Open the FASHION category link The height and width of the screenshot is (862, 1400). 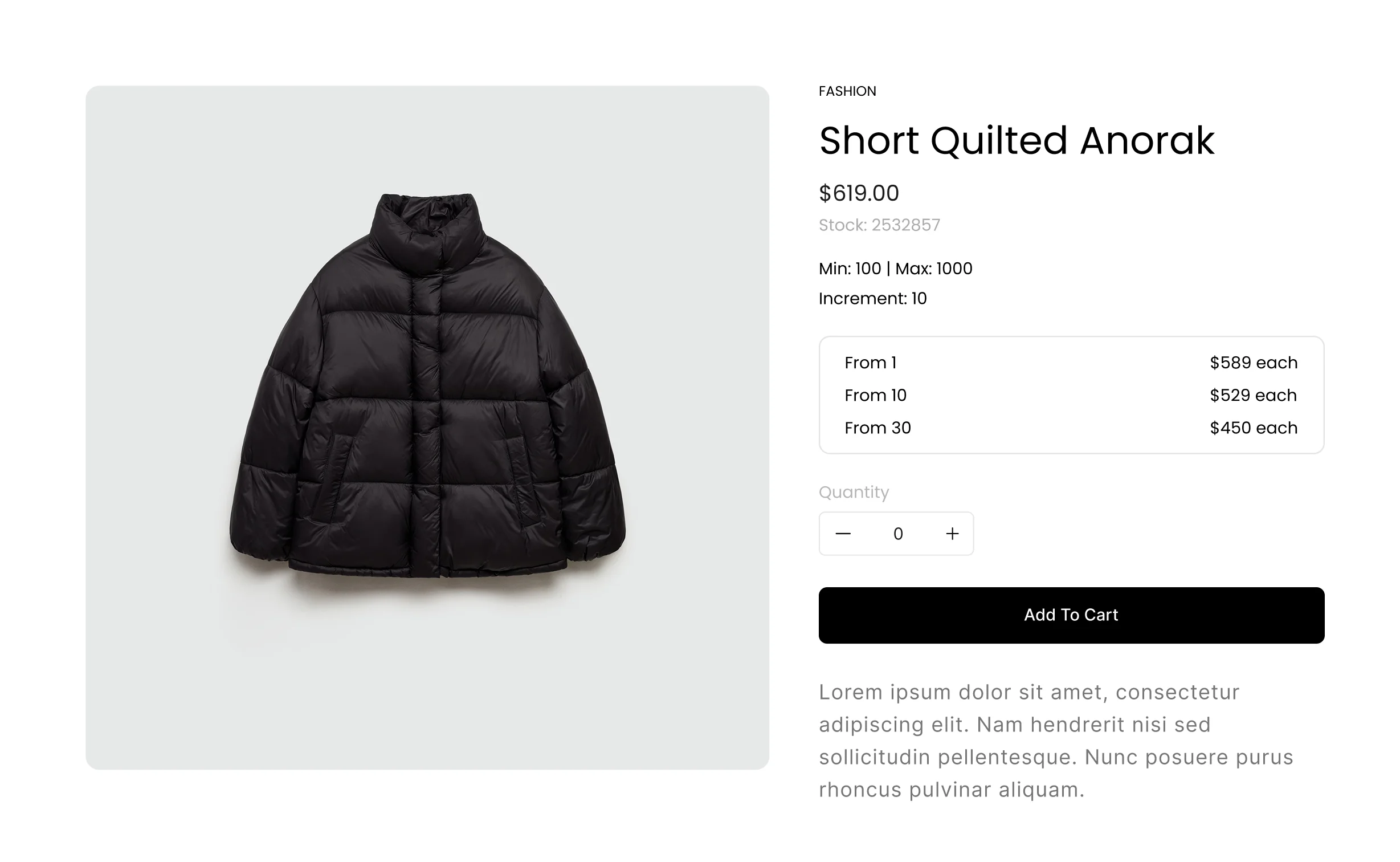coord(847,91)
